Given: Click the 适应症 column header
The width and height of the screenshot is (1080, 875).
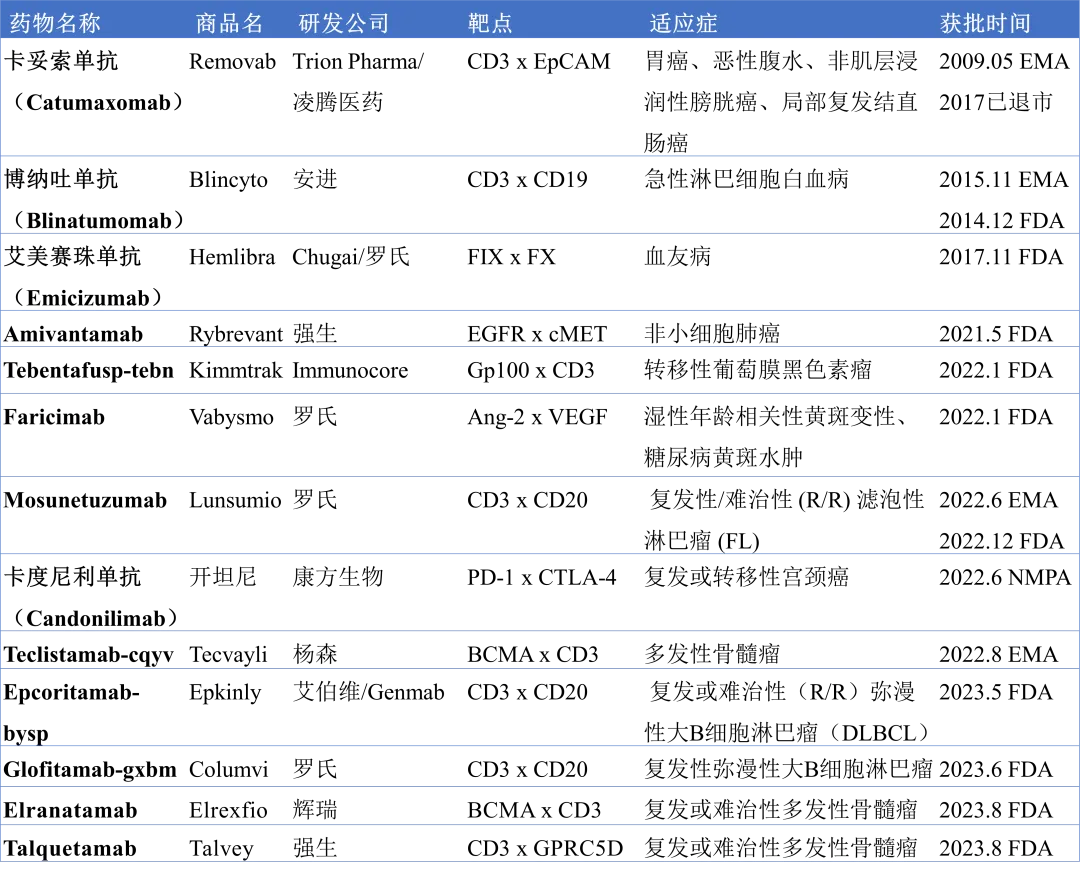Looking at the screenshot, I should [x=683, y=23].
